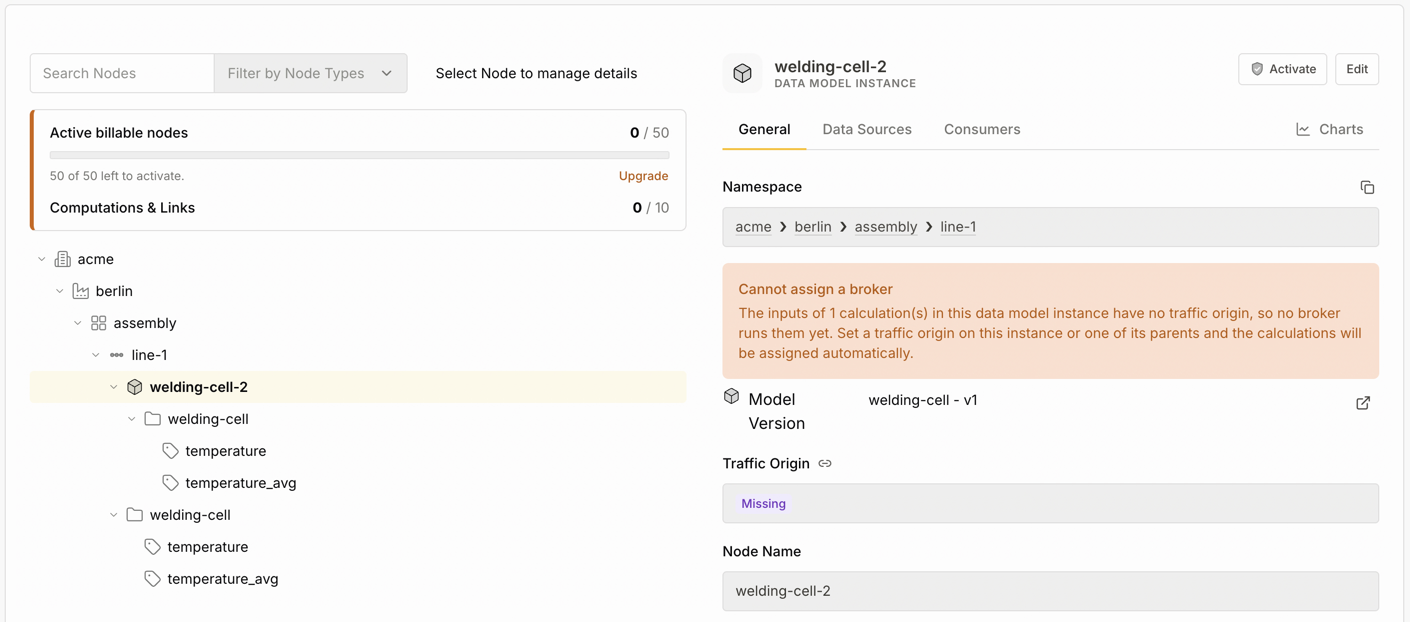Collapse the berlin node
Screen dimensions: 1410x622
[x=60, y=291]
